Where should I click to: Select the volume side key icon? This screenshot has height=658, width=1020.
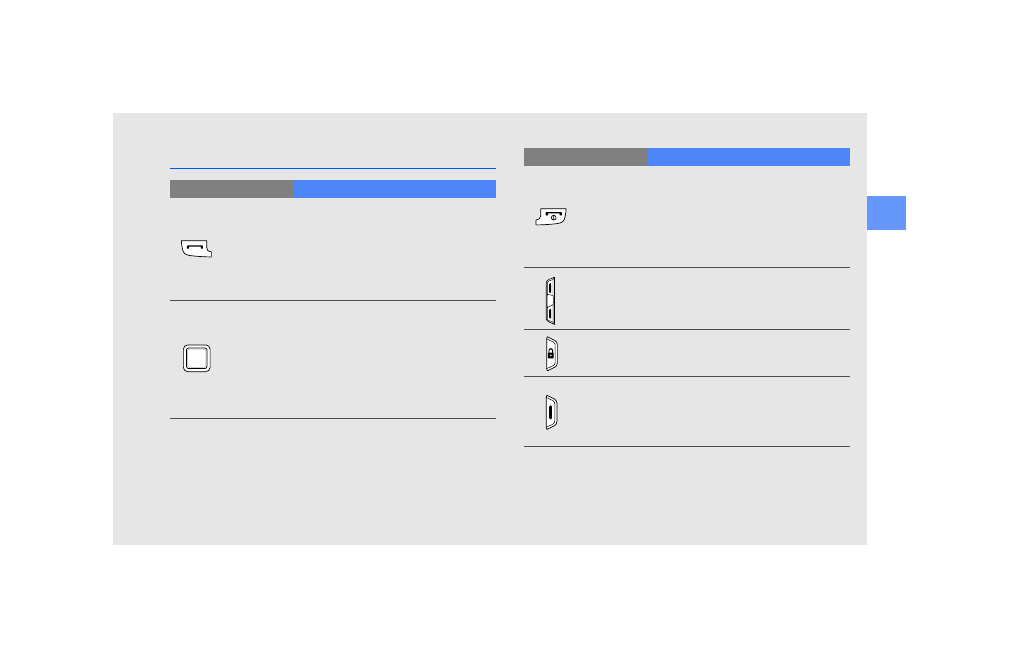pos(550,300)
